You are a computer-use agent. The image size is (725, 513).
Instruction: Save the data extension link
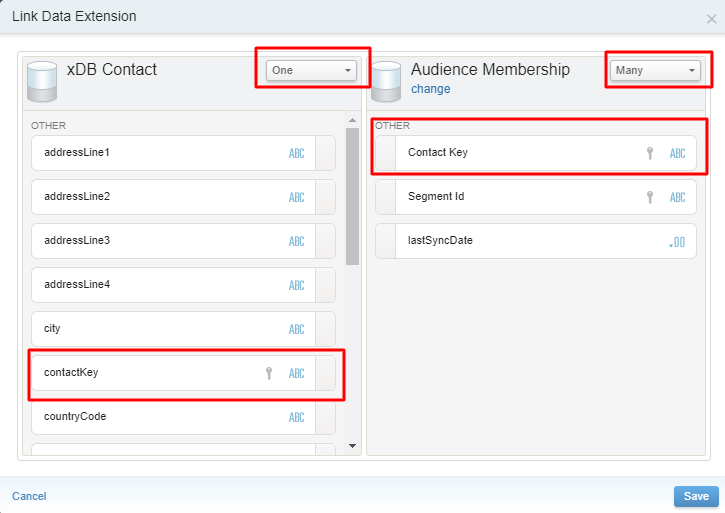tap(696, 496)
